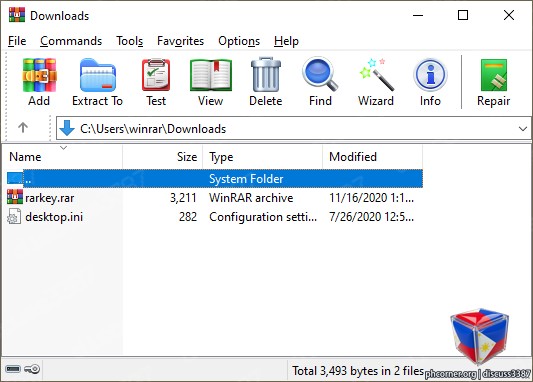Close the Downloads window
The height and width of the screenshot is (382, 533).
click(509, 15)
